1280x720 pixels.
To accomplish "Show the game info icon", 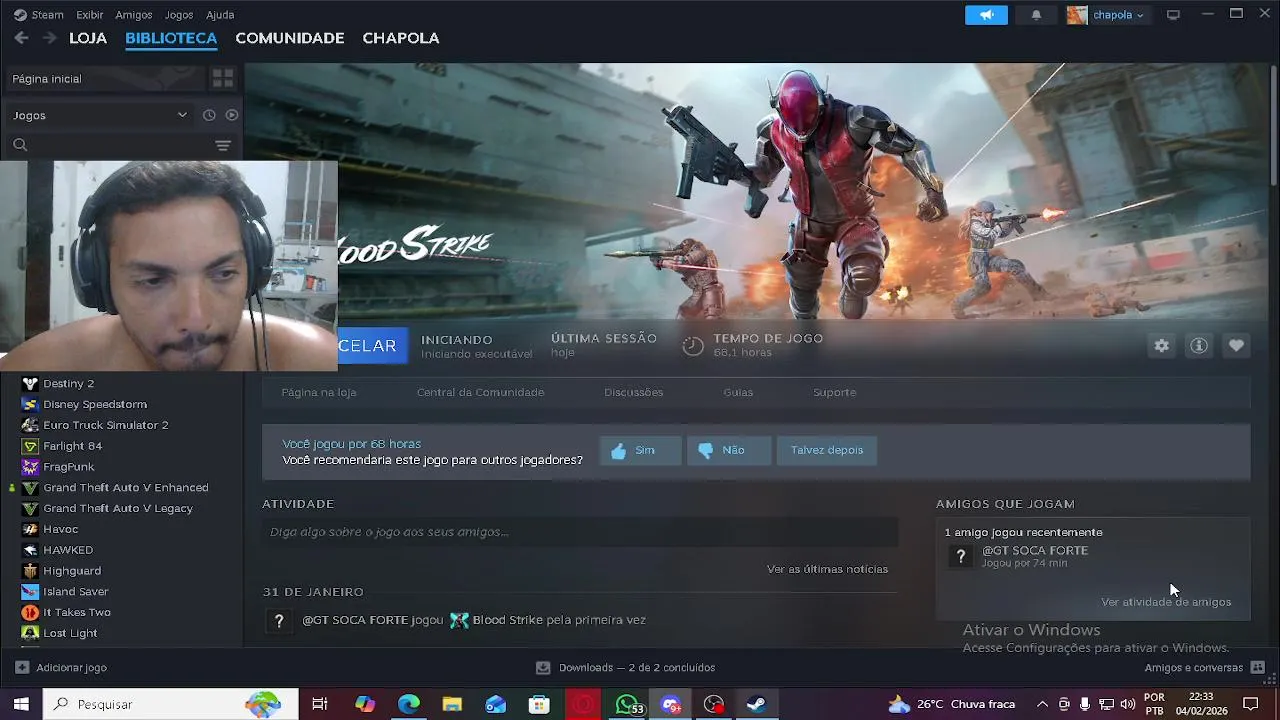I will click(x=1199, y=346).
